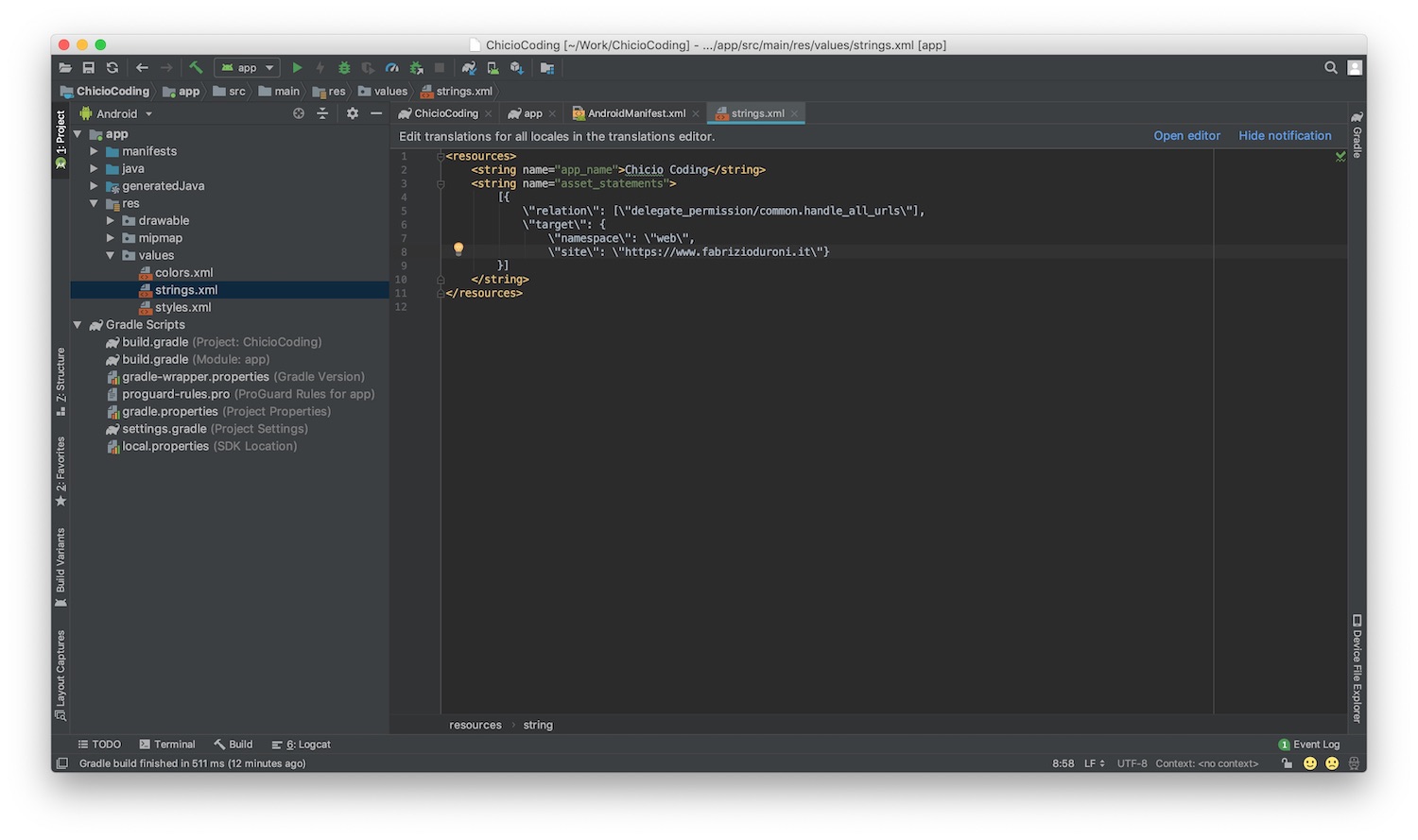Collapse the values folder
Viewport: 1418px width, 840px height.
[x=111, y=255]
